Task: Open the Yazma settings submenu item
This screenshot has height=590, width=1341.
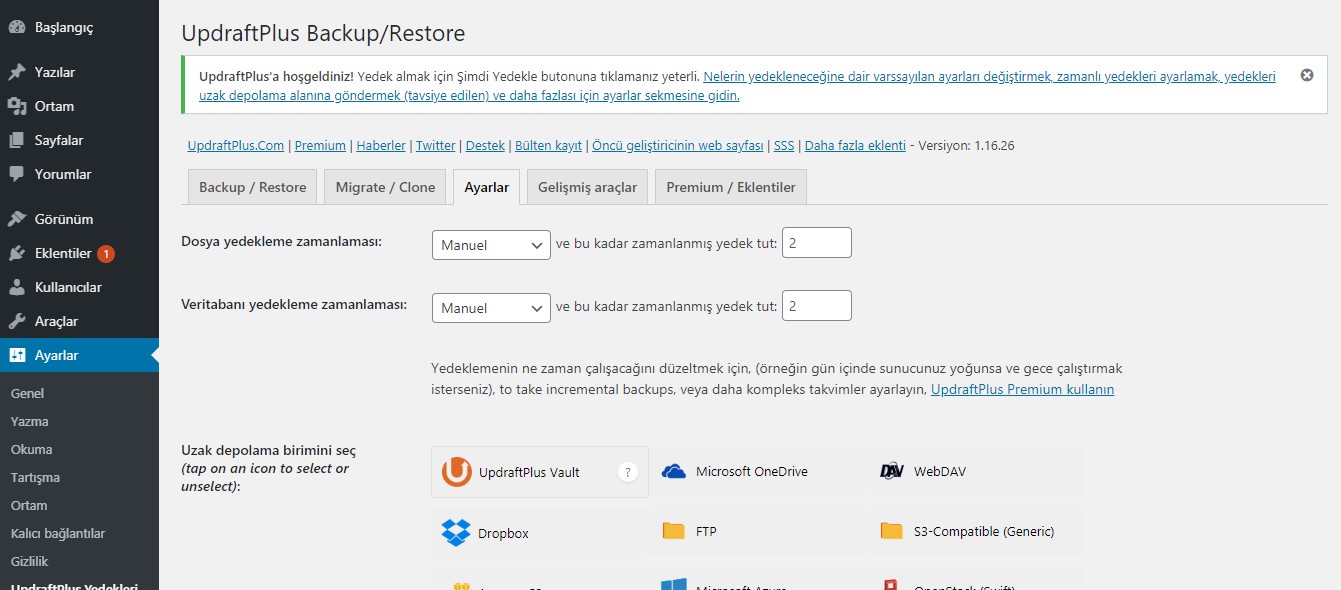Action: click(x=29, y=421)
